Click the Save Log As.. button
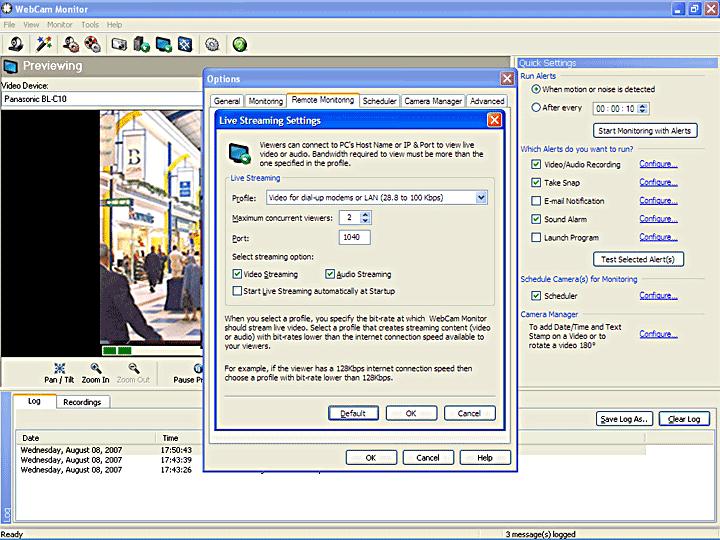The image size is (720, 540). point(624,419)
